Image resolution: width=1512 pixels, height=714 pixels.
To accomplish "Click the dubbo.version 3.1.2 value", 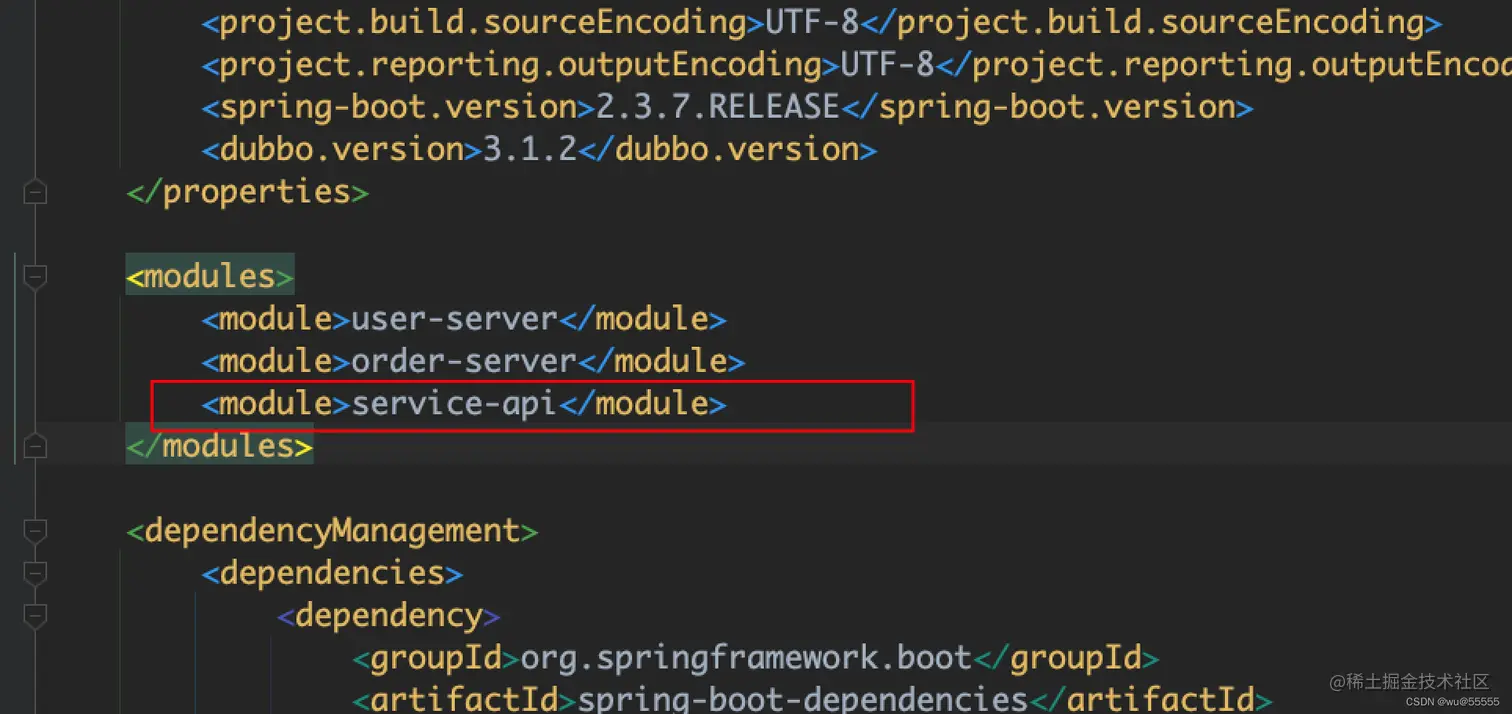I will [530, 150].
